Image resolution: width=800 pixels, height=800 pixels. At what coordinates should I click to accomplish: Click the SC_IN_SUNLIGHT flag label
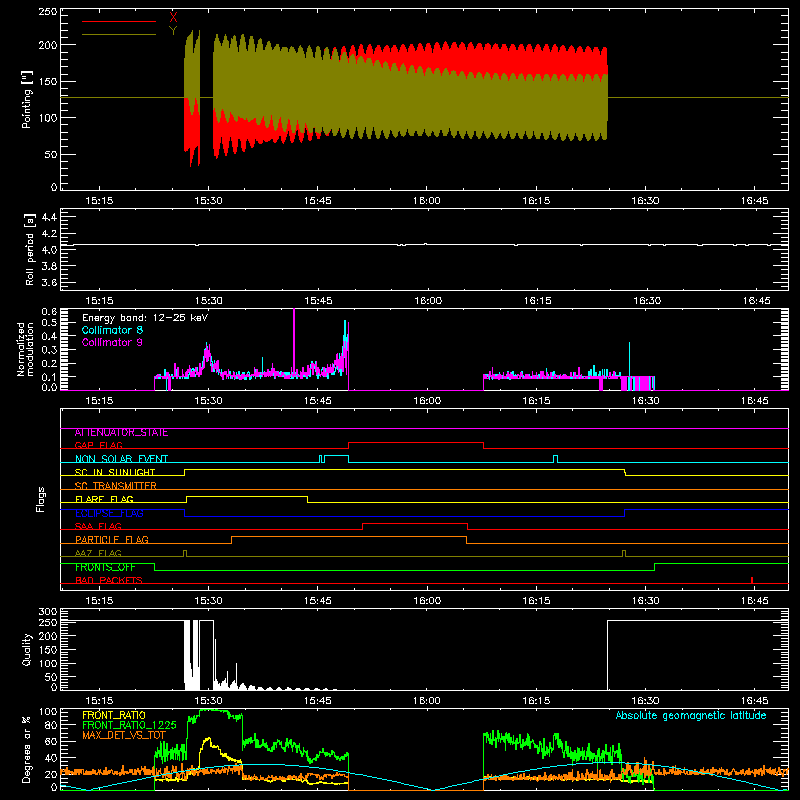(115, 472)
